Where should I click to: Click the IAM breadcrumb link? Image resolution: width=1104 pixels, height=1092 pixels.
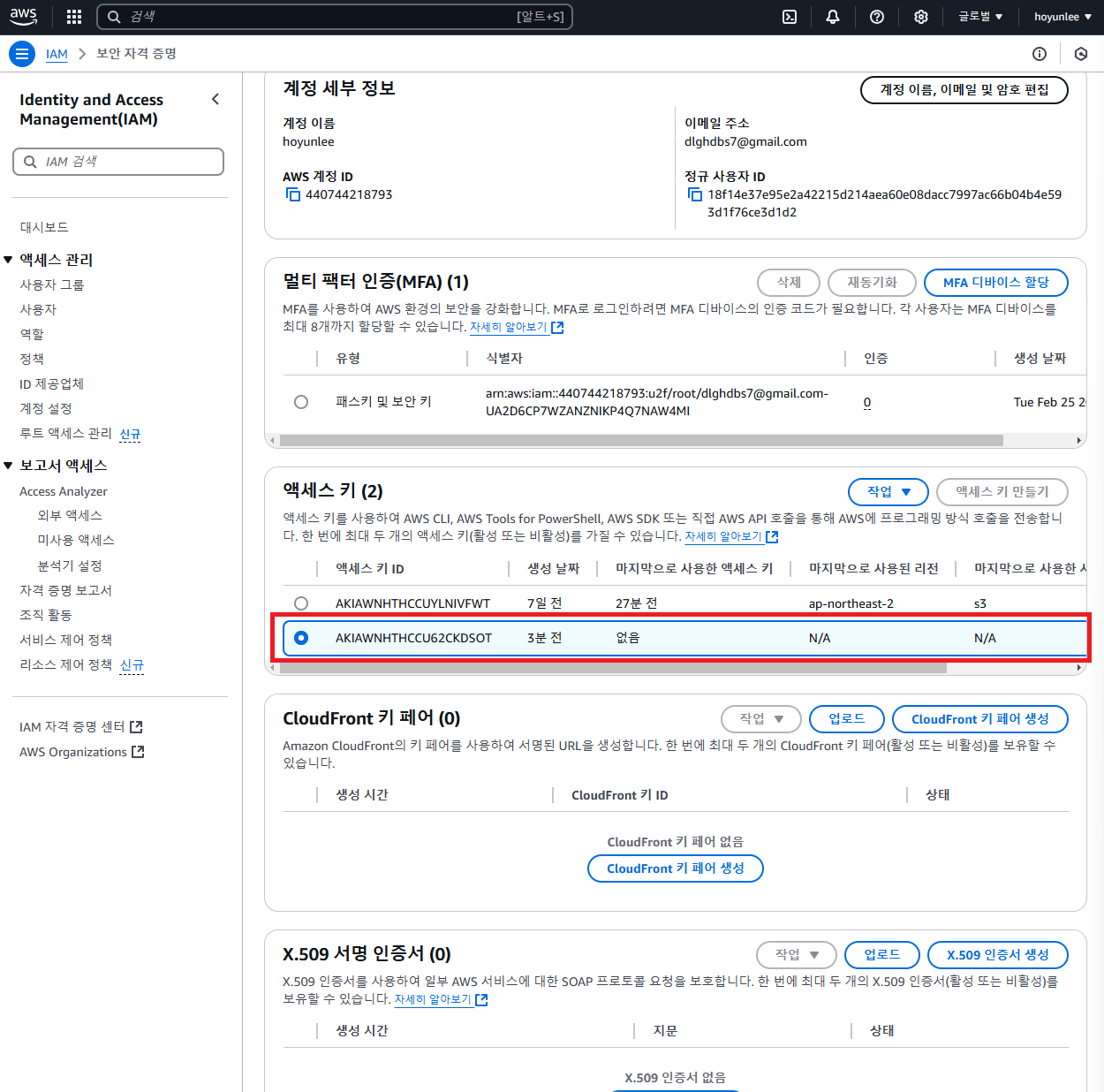pos(57,54)
